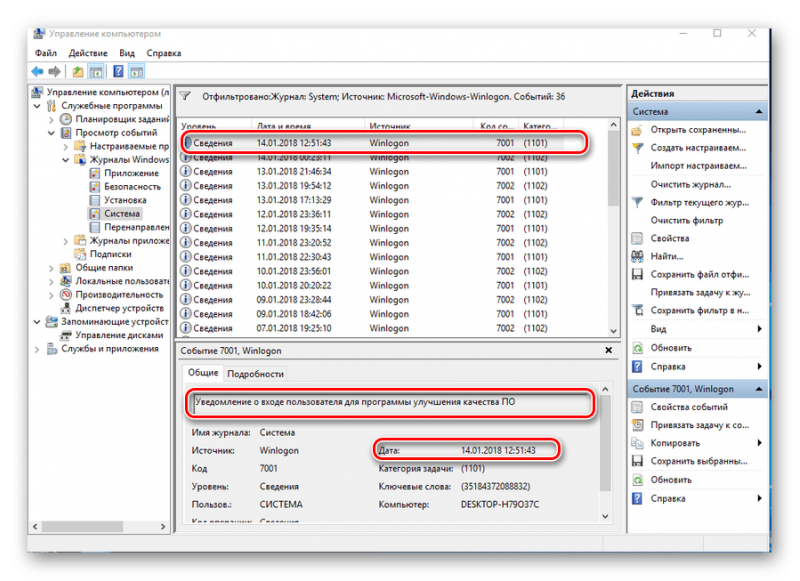Image resolution: width=800 pixels, height=581 pixels.
Task: Collapse the Система actions section
Action: point(759,112)
